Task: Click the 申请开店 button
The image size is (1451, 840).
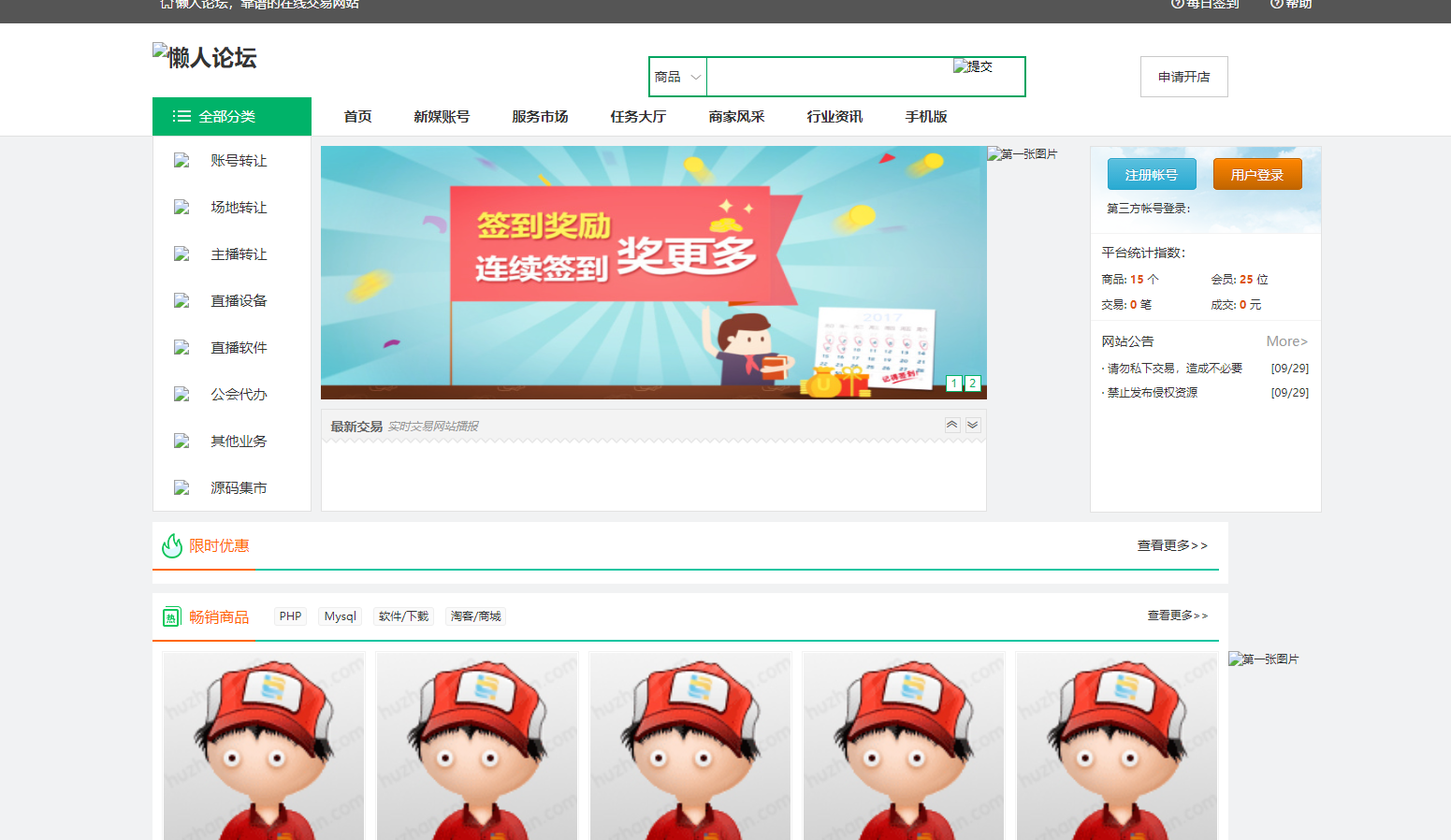Action: pos(1183,77)
